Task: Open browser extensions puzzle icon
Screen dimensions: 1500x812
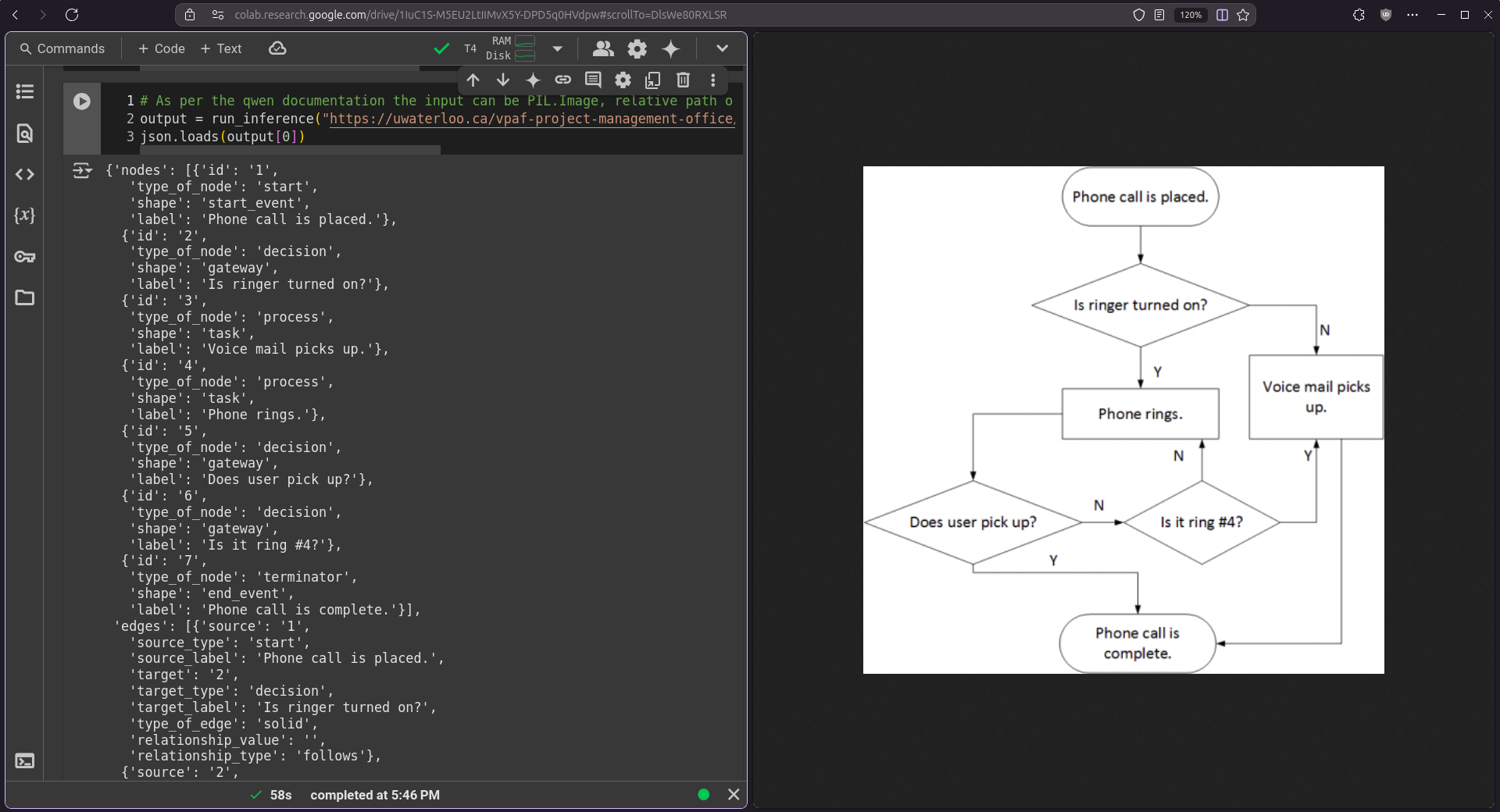Action: click(x=1359, y=15)
